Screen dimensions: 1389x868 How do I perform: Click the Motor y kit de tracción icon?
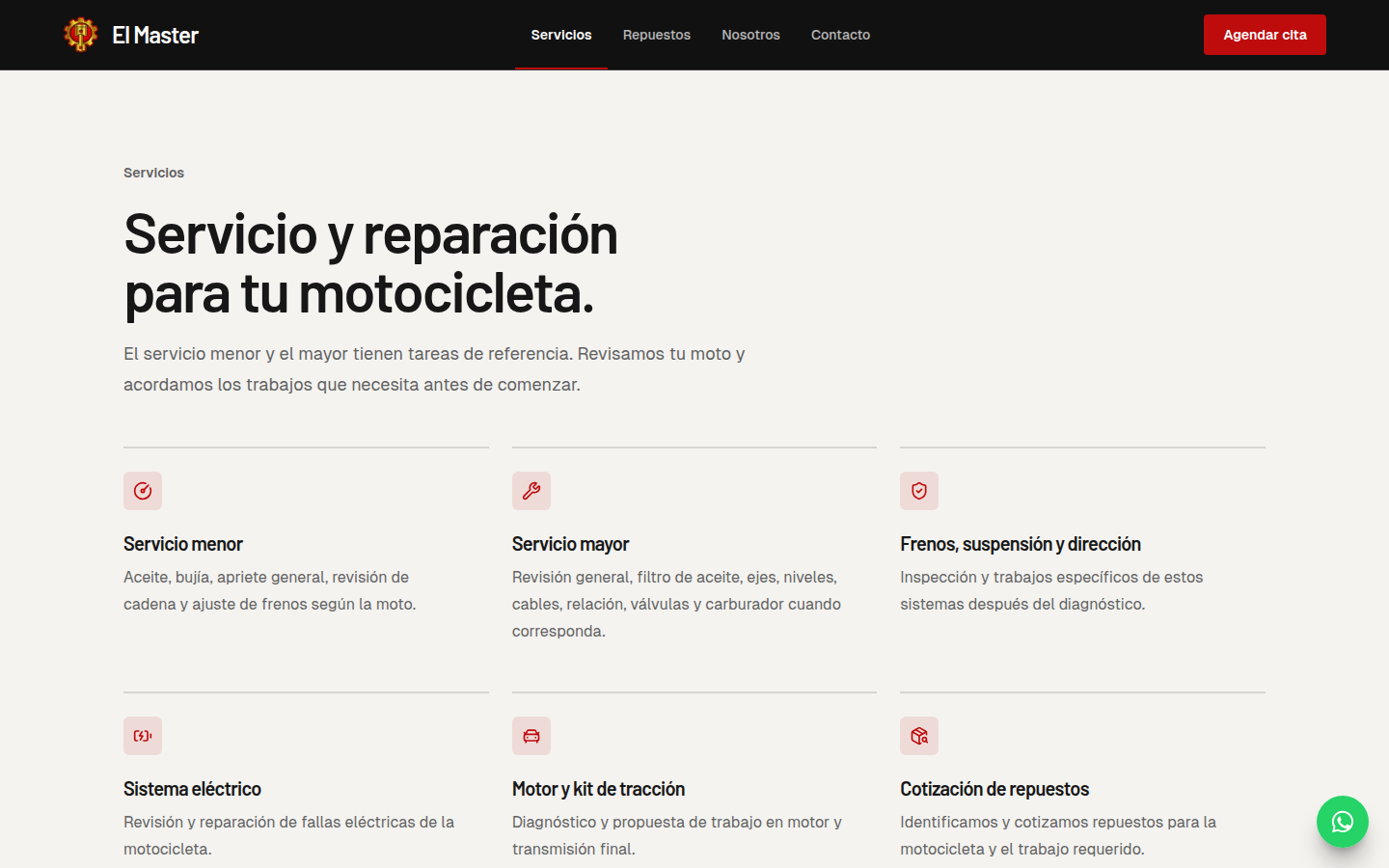click(x=531, y=736)
